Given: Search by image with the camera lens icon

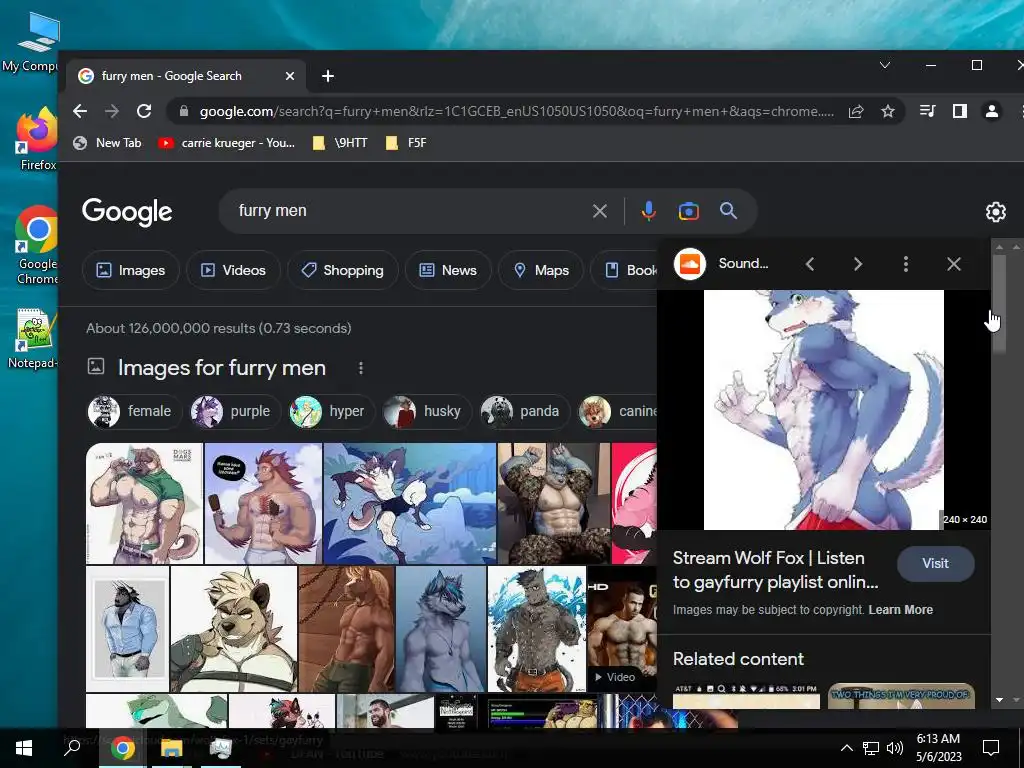Looking at the screenshot, I should [x=688, y=211].
